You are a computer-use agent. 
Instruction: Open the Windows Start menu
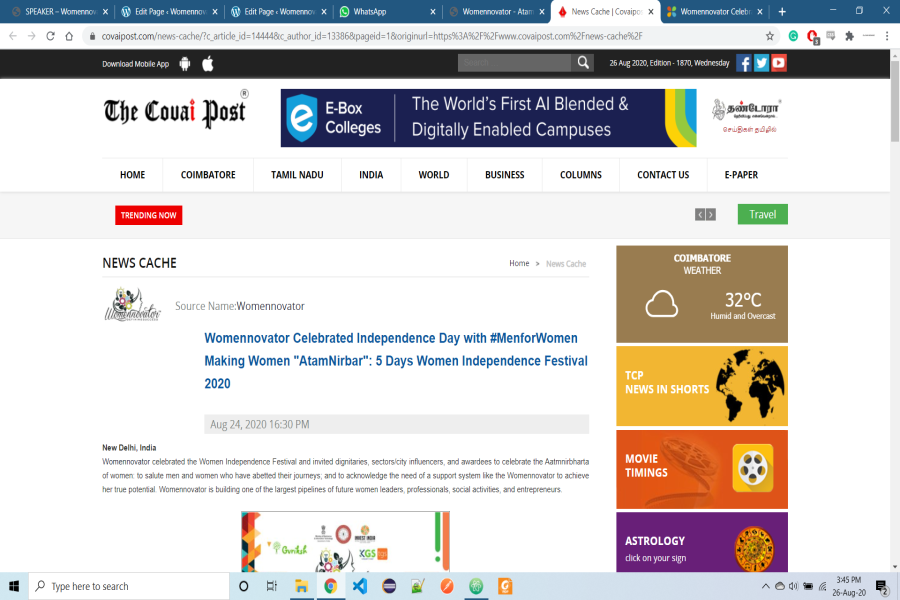tap(14, 586)
